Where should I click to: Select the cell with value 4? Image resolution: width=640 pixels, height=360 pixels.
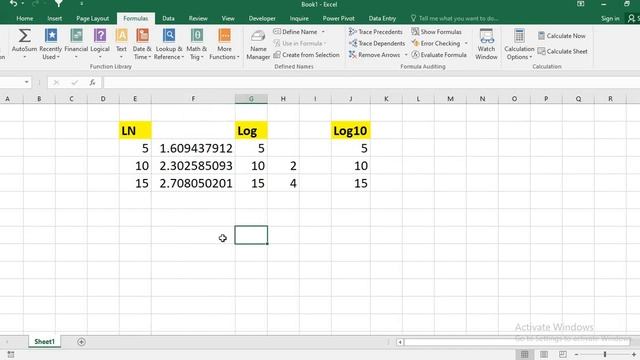click(283, 183)
